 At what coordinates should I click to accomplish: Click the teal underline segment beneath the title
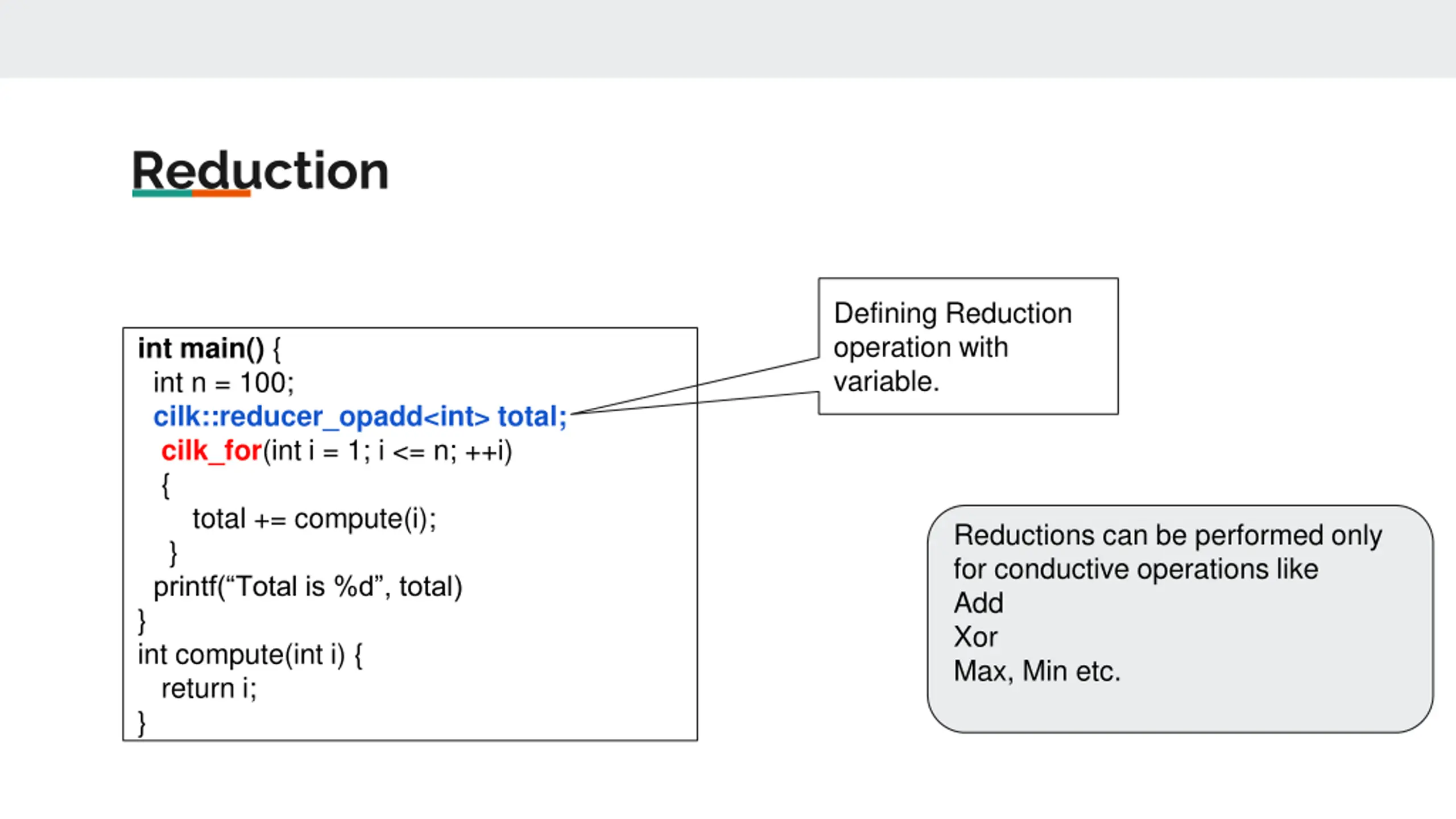tap(162, 193)
